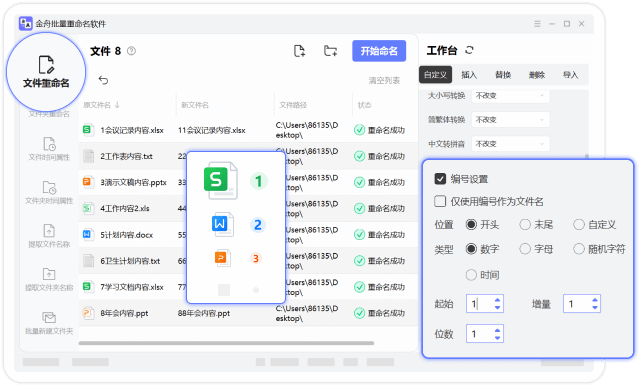640x386 pixels.
Task: Click the 状态 column header
Action: [x=364, y=105]
